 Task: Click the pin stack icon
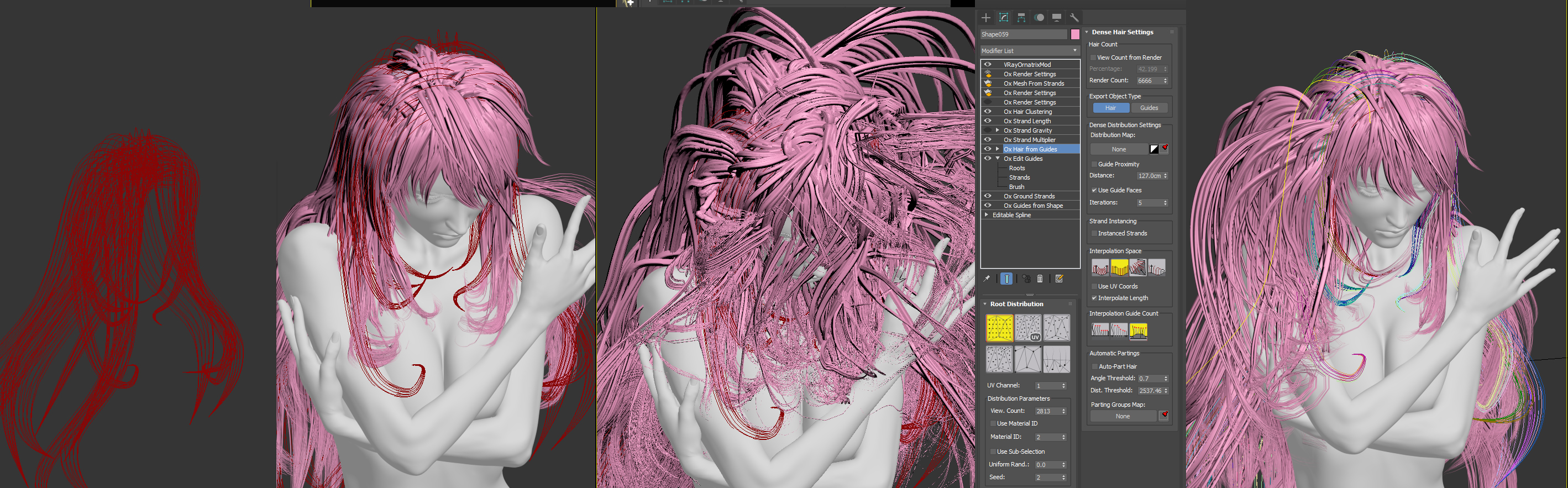tap(987, 279)
